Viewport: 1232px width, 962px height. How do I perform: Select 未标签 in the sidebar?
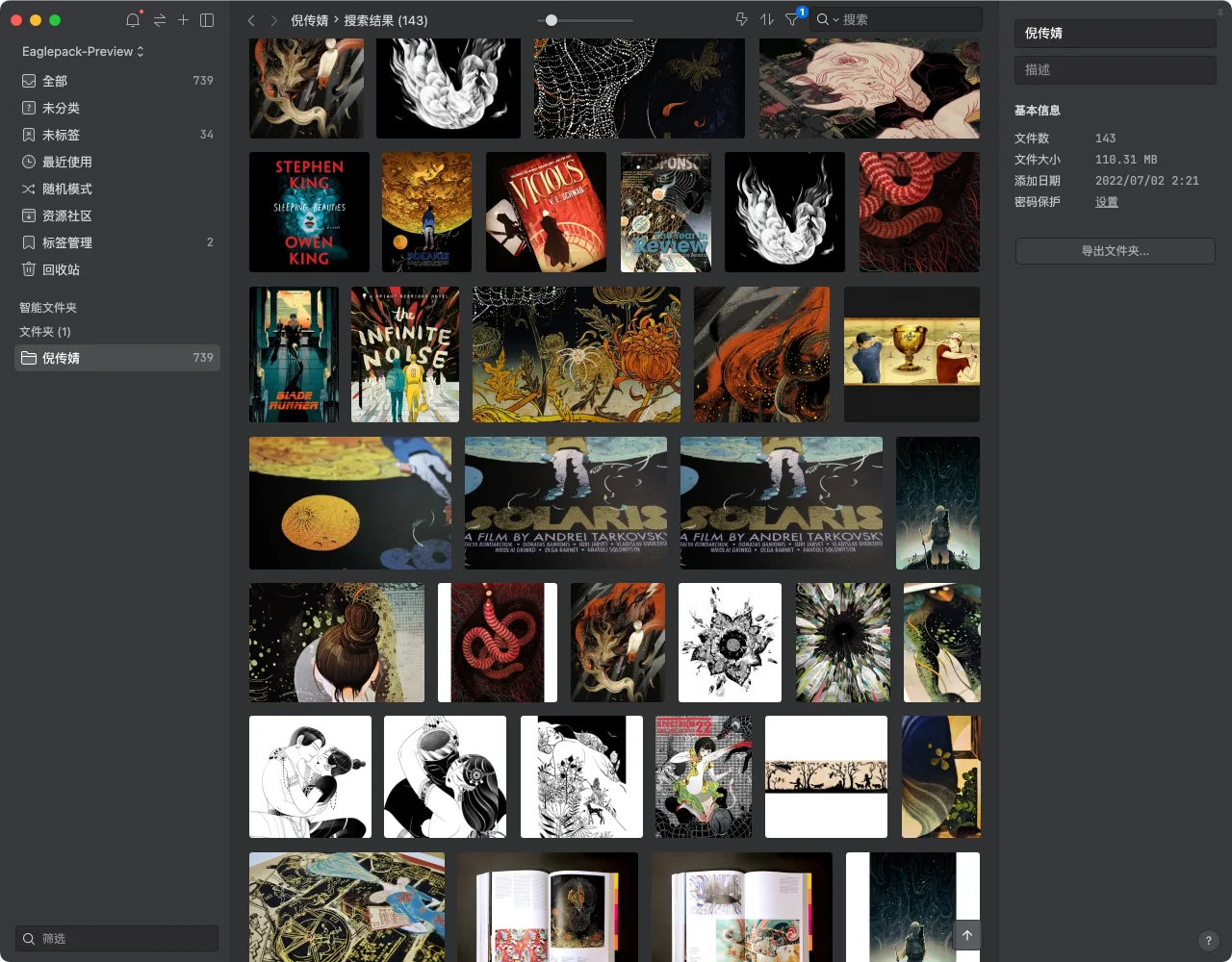pos(117,135)
